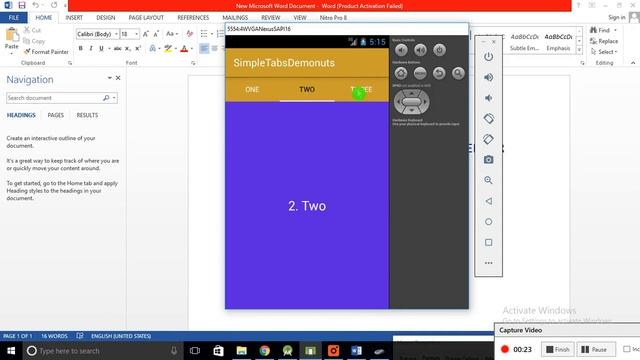640x360 pixels.
Task: Switch to the INSERT ribbon tab
Action: click(74, 18)
